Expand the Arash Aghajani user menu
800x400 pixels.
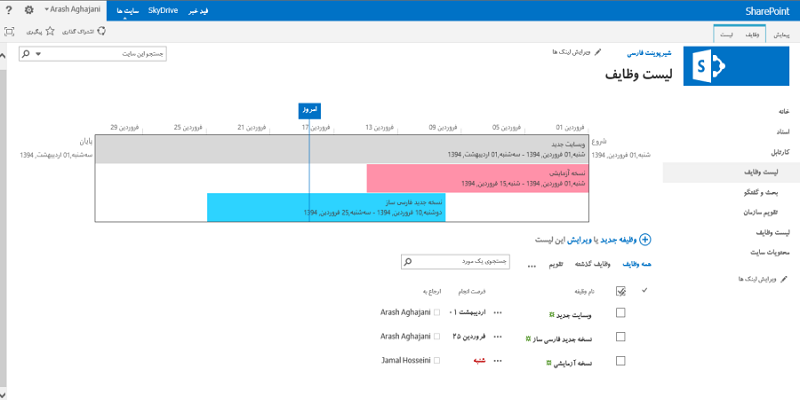(x=72, y=10)
